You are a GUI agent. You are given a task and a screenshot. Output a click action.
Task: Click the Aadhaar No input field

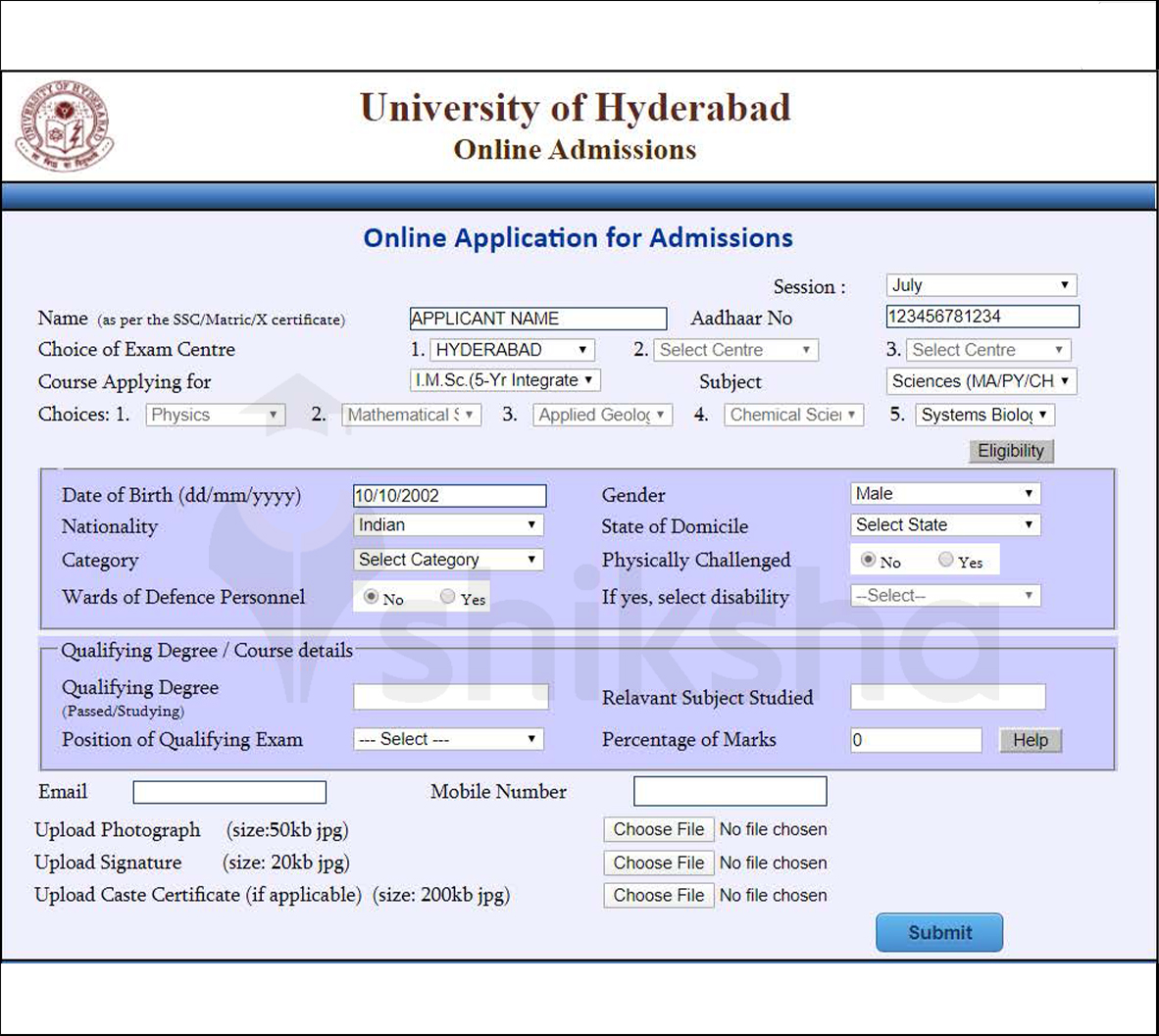[982, 317]
